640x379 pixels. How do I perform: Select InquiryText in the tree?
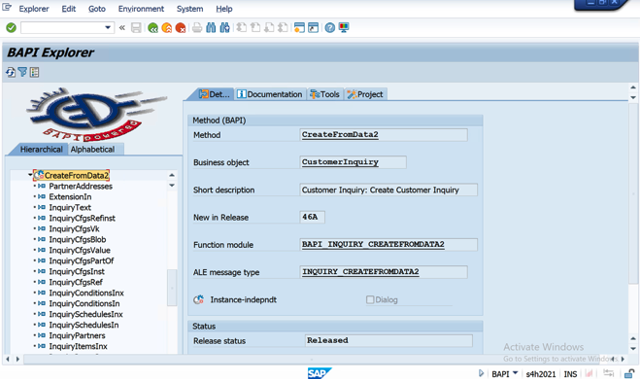click(70, 207)
